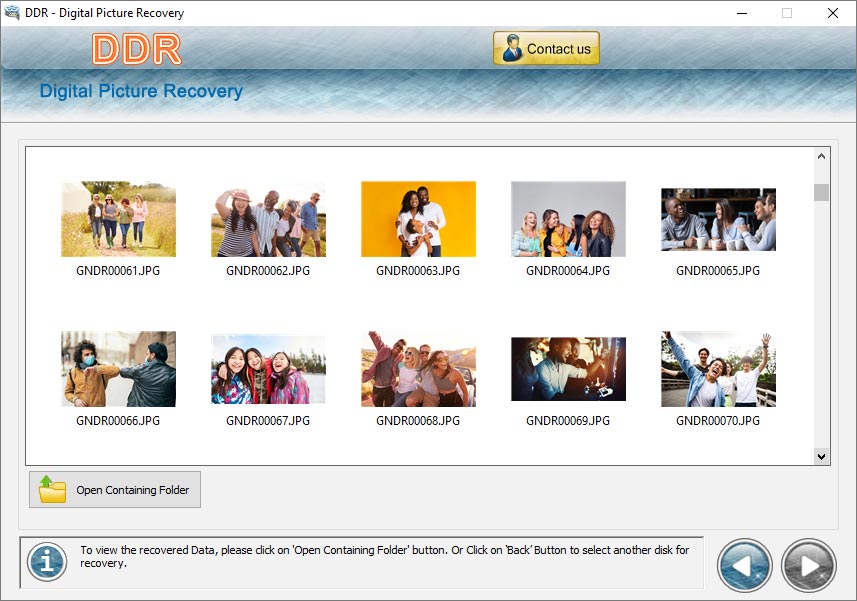
Task: Click the app icon in title bar
Action: (13, 13)
